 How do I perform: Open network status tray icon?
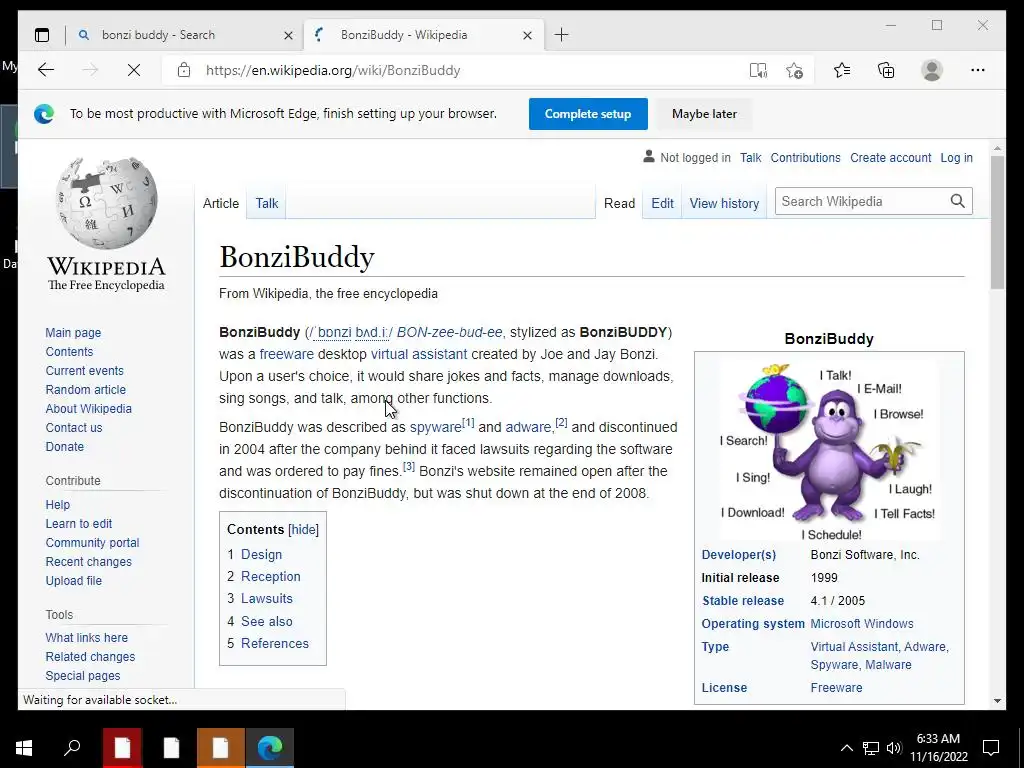871,748
